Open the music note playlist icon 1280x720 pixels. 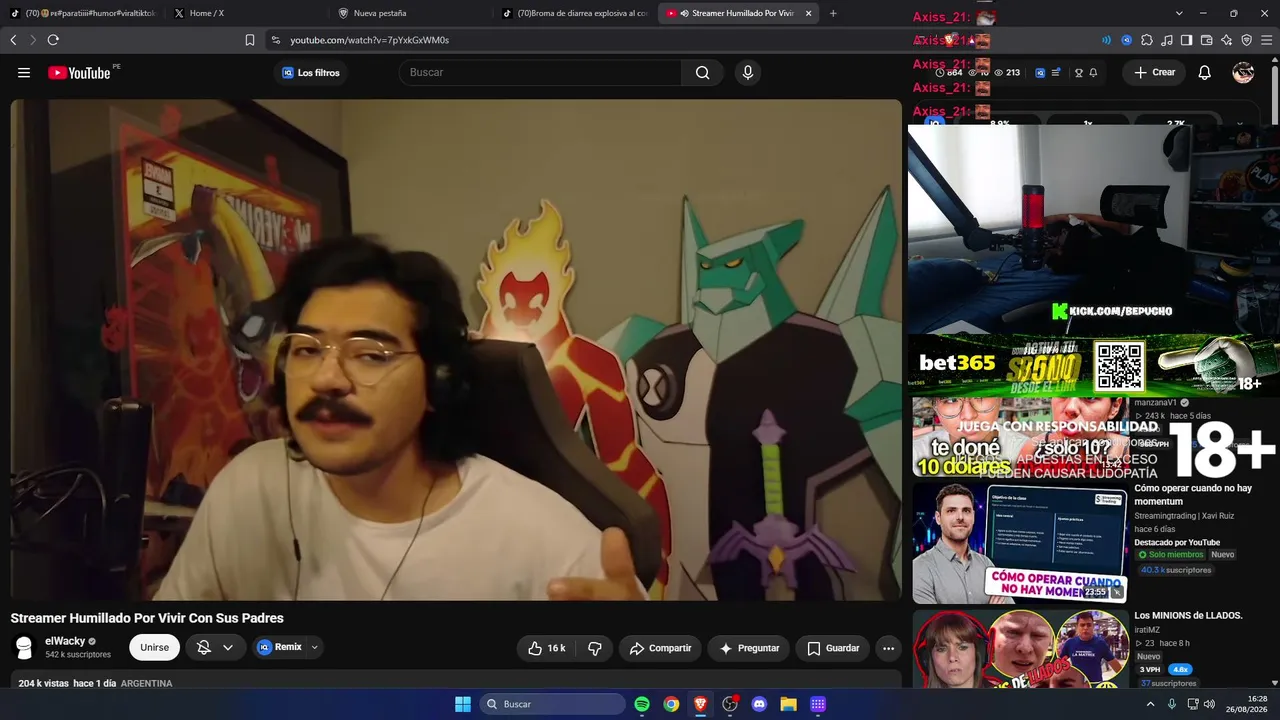[x=1167, y=40]
